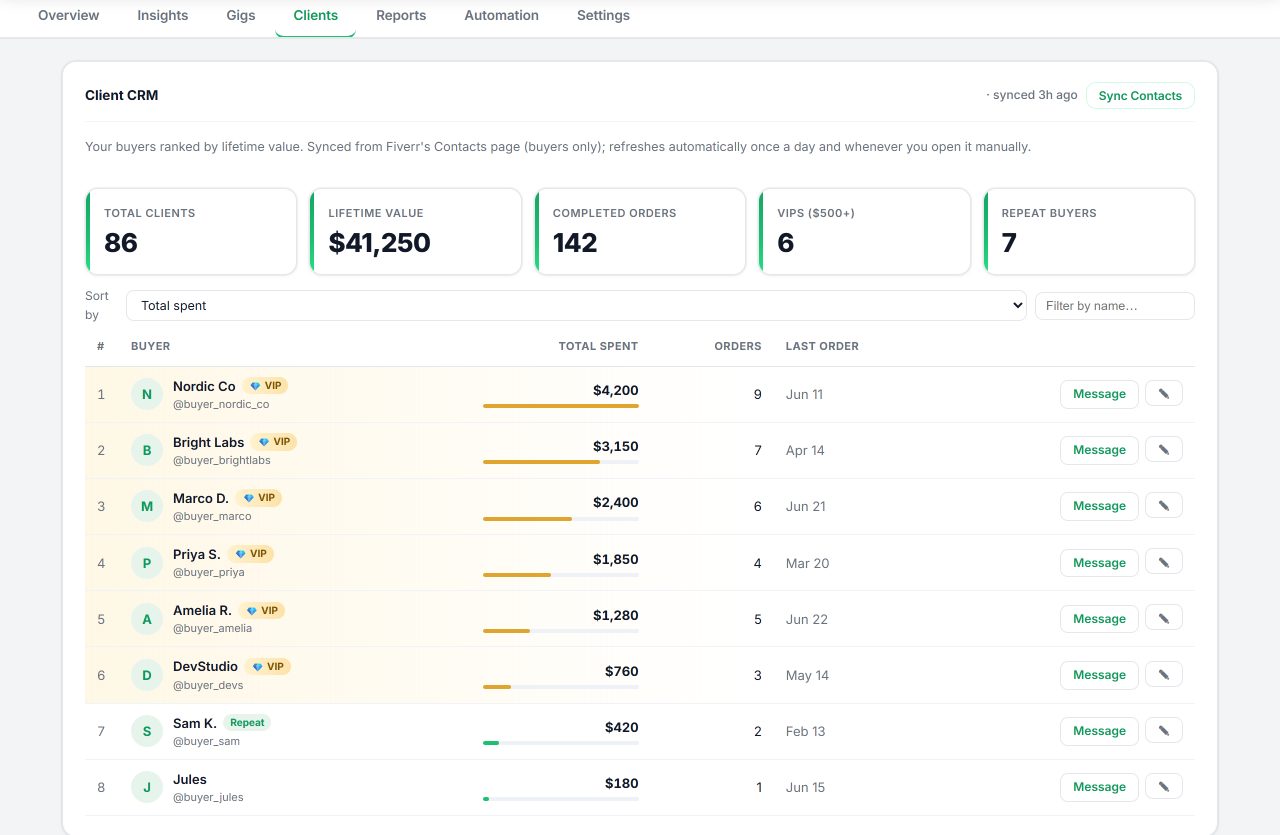Message Sam K.
Screen dimensions: 1280x835
[1099, 731]
